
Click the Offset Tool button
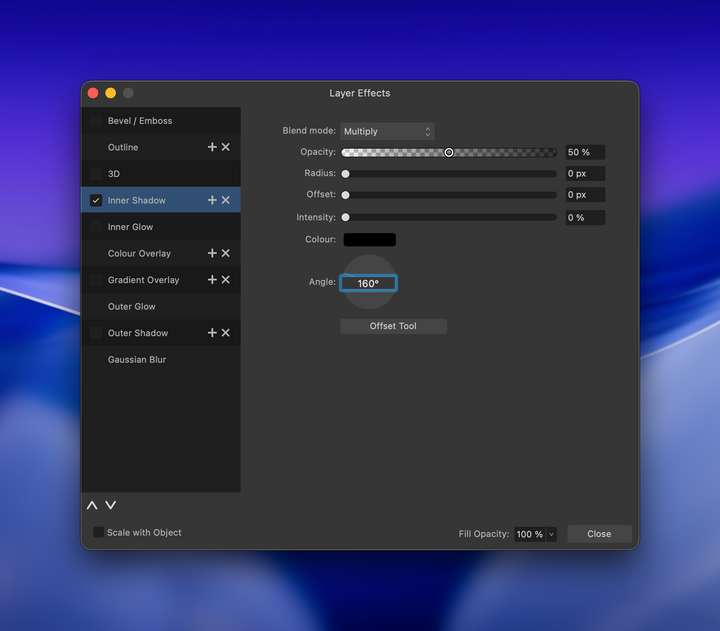(x=393, y=326)
